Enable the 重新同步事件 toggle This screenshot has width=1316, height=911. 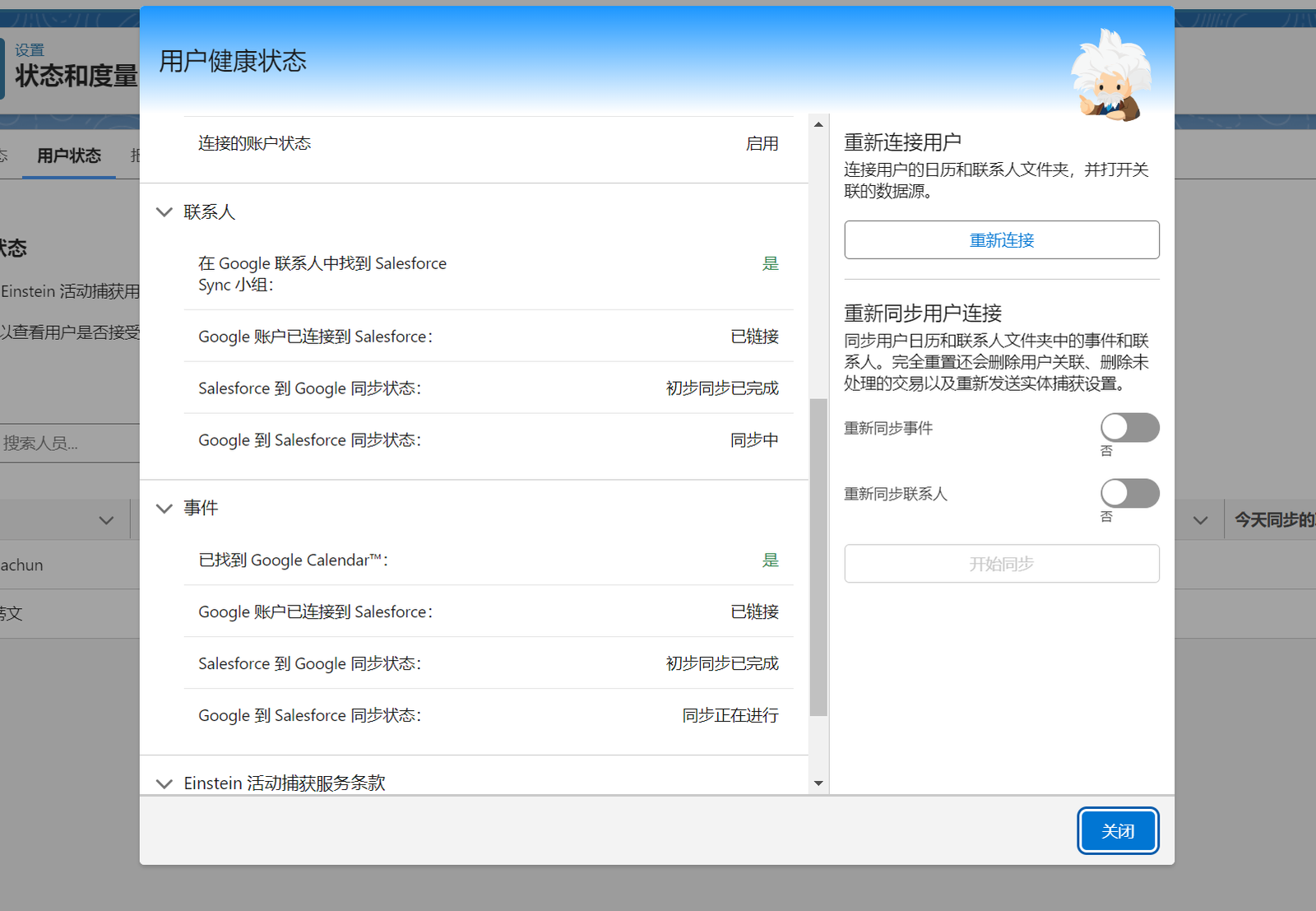pos(1129,427)
